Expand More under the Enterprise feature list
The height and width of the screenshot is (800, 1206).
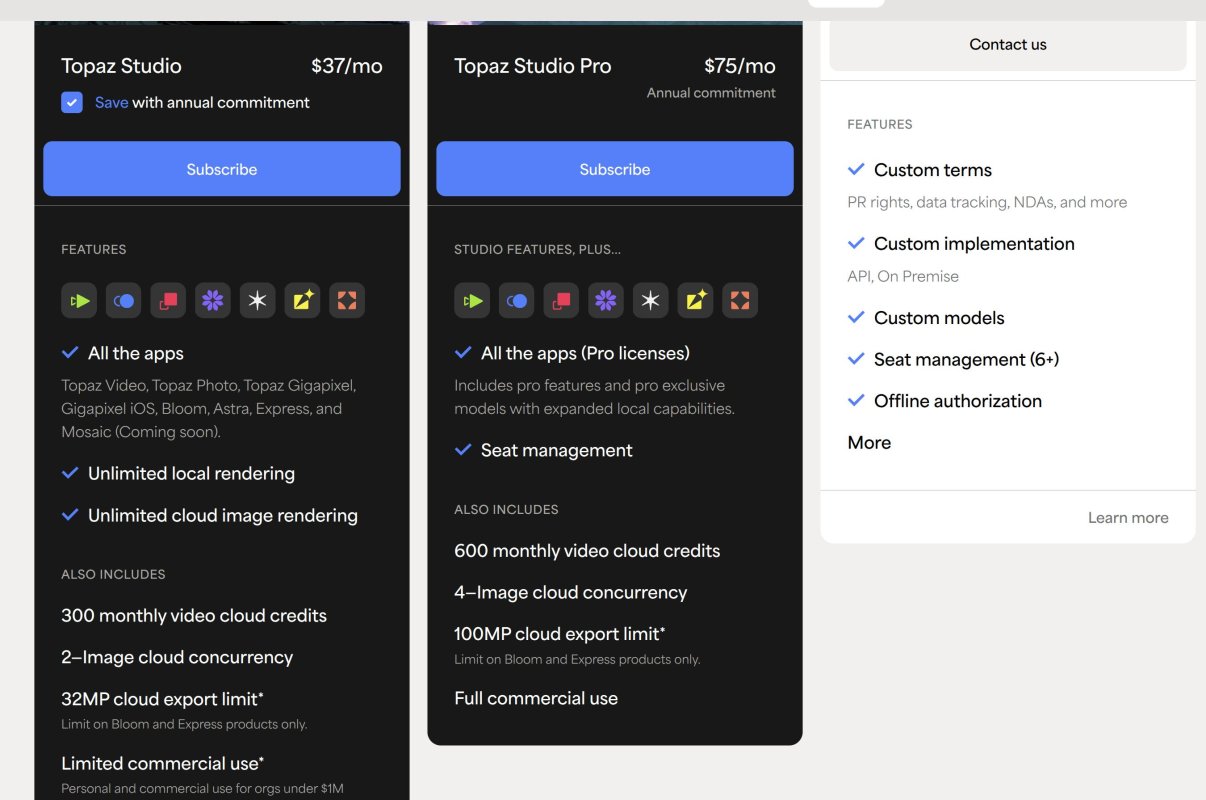tap(868, 442)
